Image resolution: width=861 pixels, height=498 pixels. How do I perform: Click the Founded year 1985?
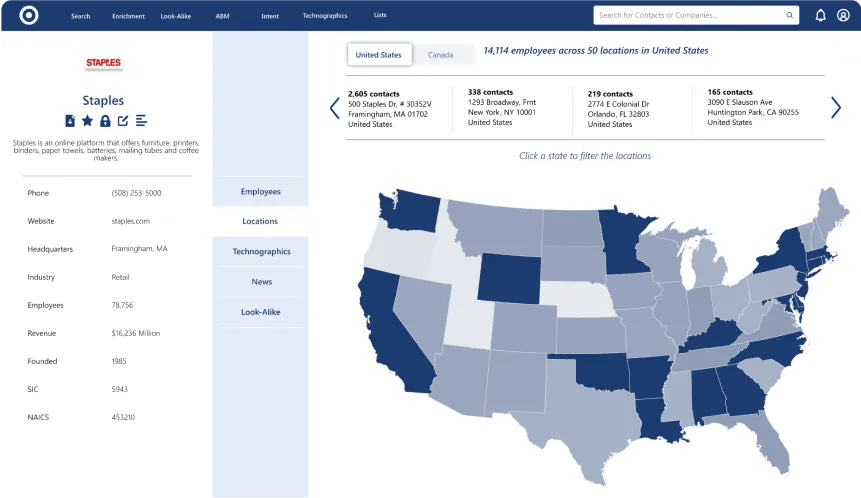point(119,361)
